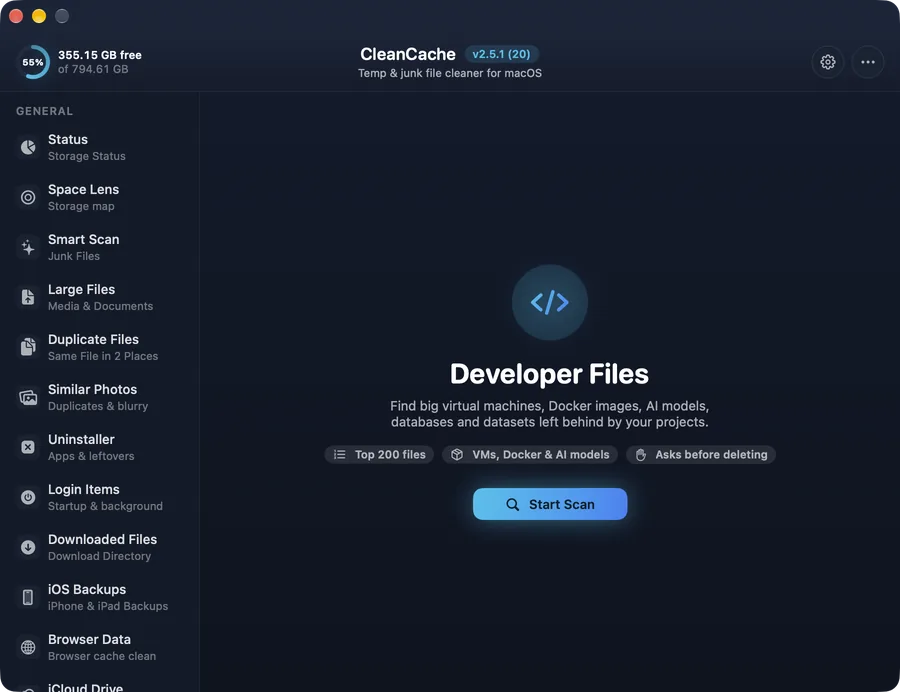This screenshot has height=692, width=900.
Task: Click the v2.5.1 (20) version badge
Action: 502,54
